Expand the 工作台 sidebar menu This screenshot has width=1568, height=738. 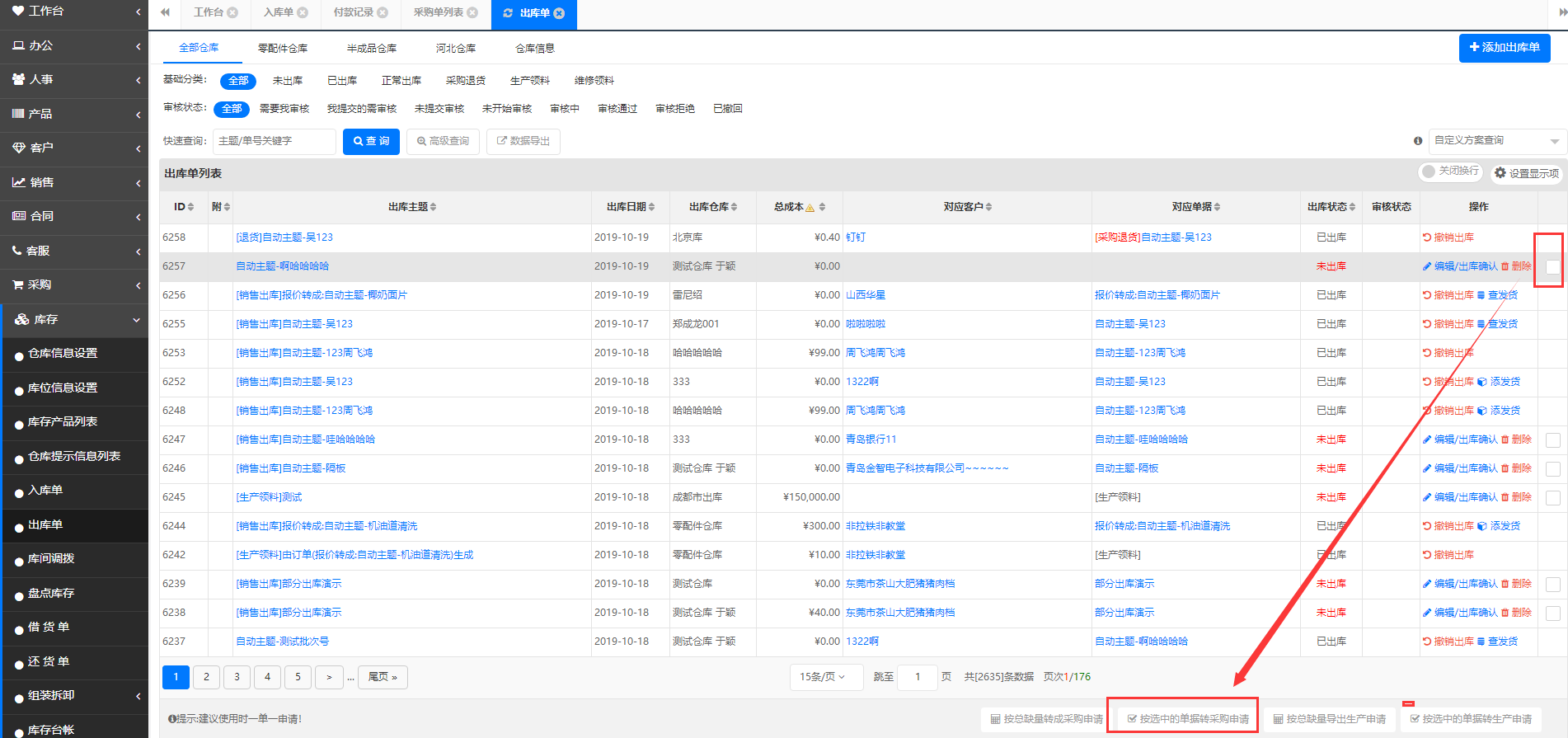coord(74,12)
